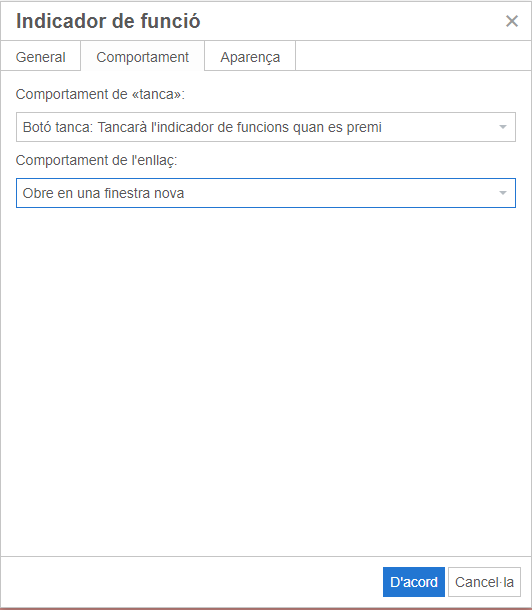The height and width of the screenshot is (610, 532).
Task: Click the footer area left of D'acord
Action: click(191, 582)
